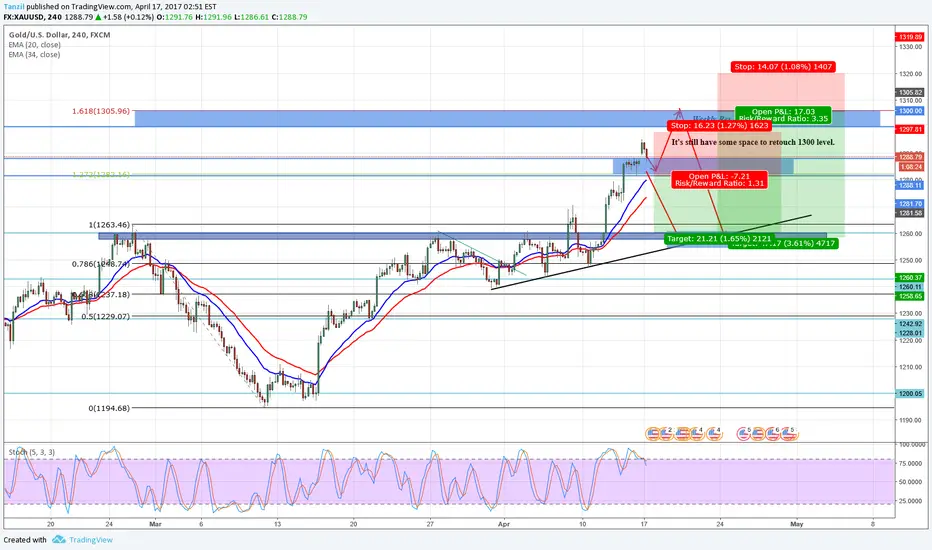The height and width of the screenshot is (550, 932).
Task: Click the May date on time axis
Action: 796,524
